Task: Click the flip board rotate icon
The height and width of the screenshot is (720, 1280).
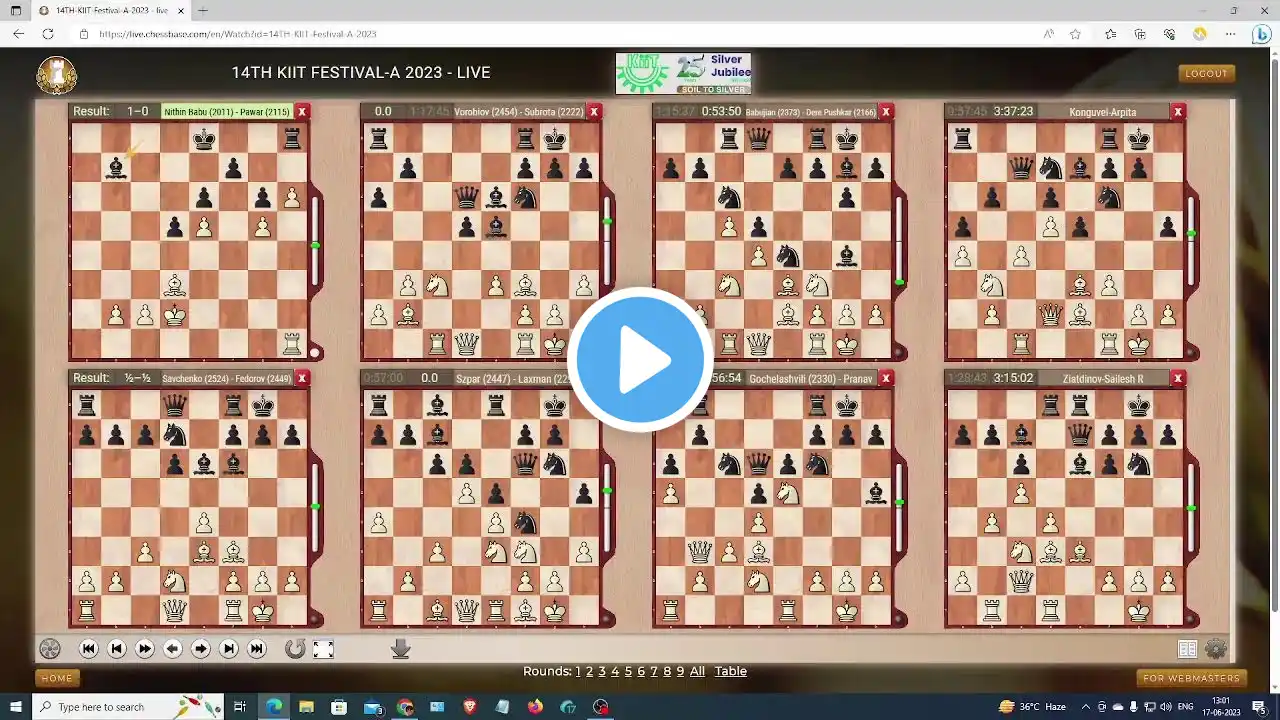Action: click(x=295, y=649)
